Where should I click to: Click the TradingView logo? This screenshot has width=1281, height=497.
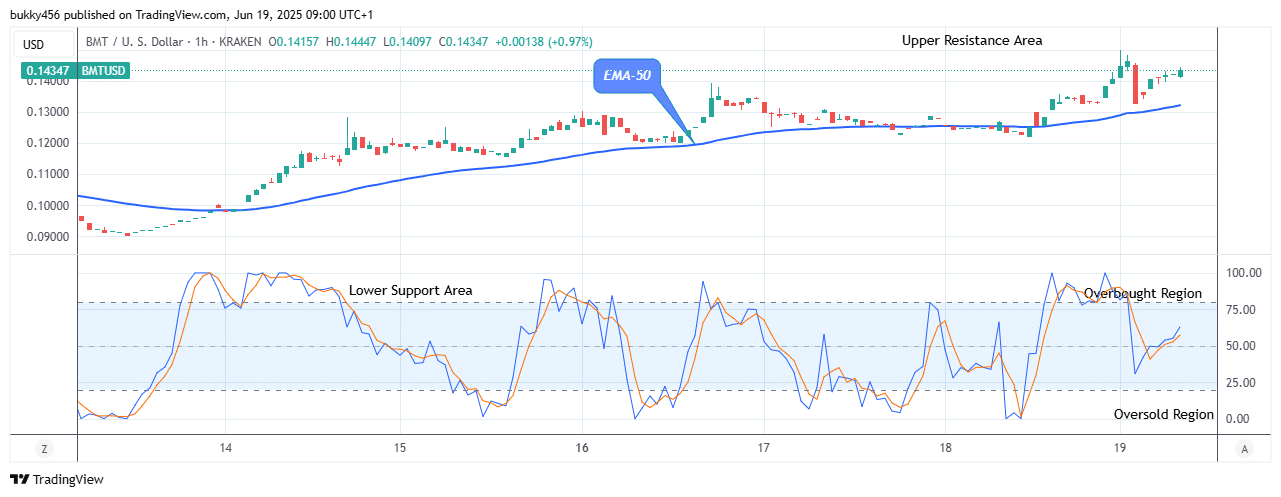click(57, 479)
